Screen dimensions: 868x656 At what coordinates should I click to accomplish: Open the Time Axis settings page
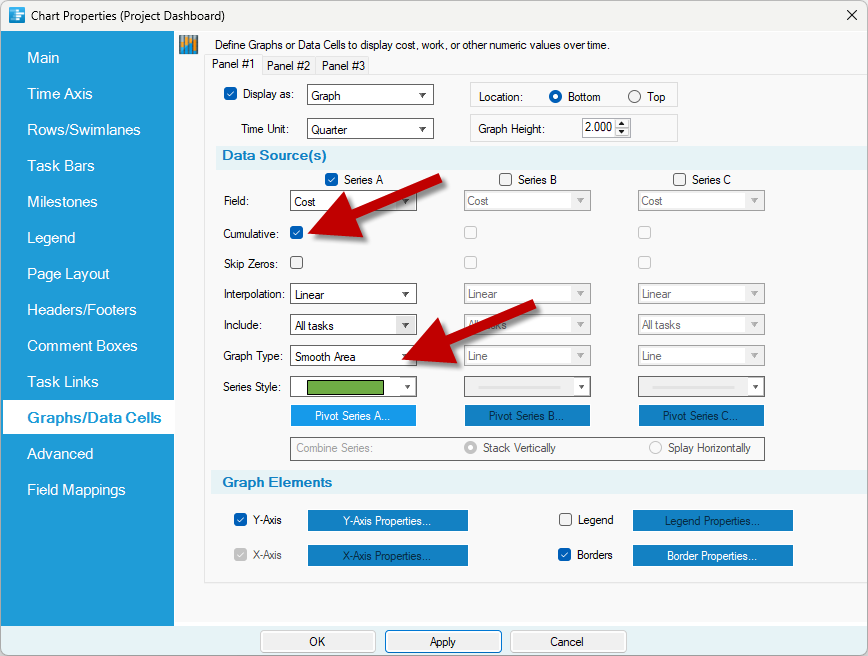coord(60,94)
